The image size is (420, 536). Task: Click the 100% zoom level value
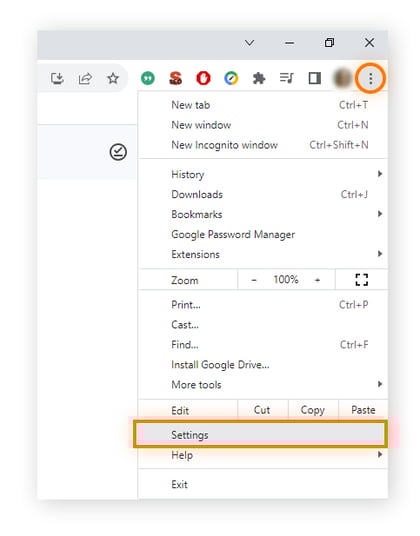point(286,280)
